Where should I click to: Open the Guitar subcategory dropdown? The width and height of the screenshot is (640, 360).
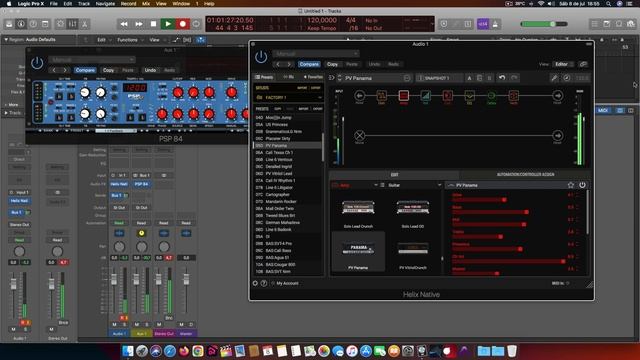(x=411, y=185)
